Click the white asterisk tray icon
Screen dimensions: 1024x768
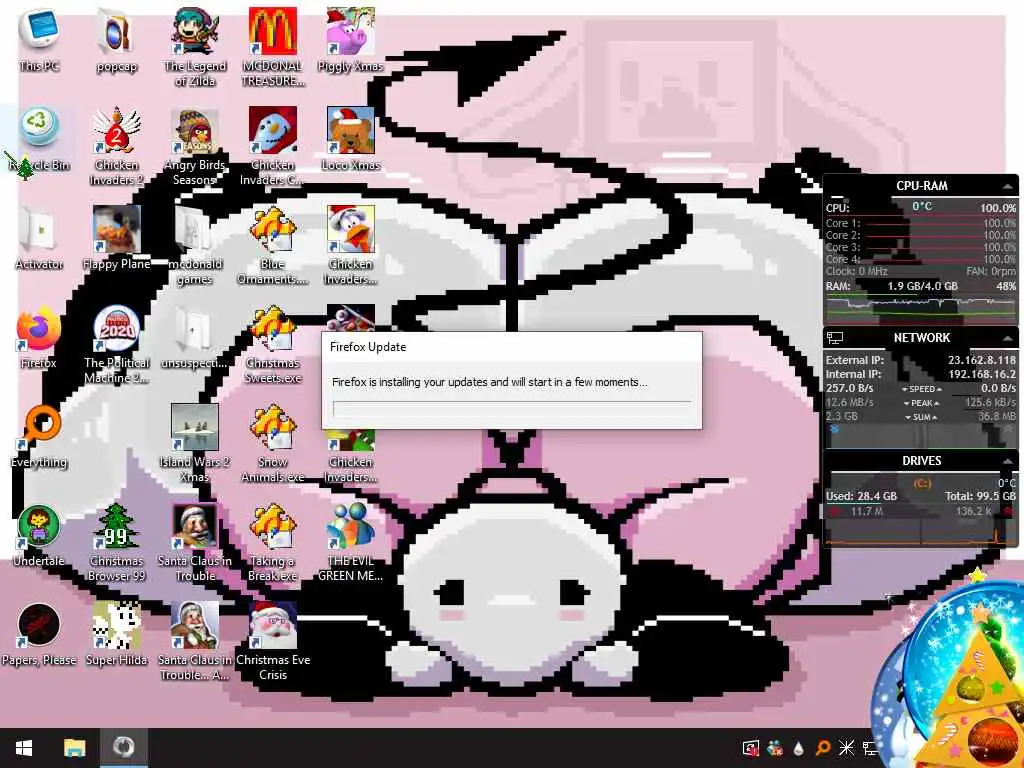tap(846, 748)
